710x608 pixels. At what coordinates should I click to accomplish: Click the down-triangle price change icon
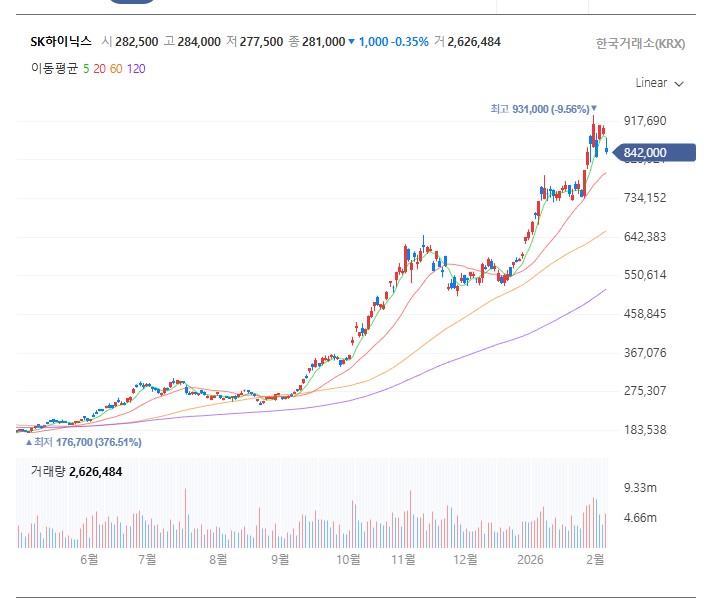(x=351, y=42)
